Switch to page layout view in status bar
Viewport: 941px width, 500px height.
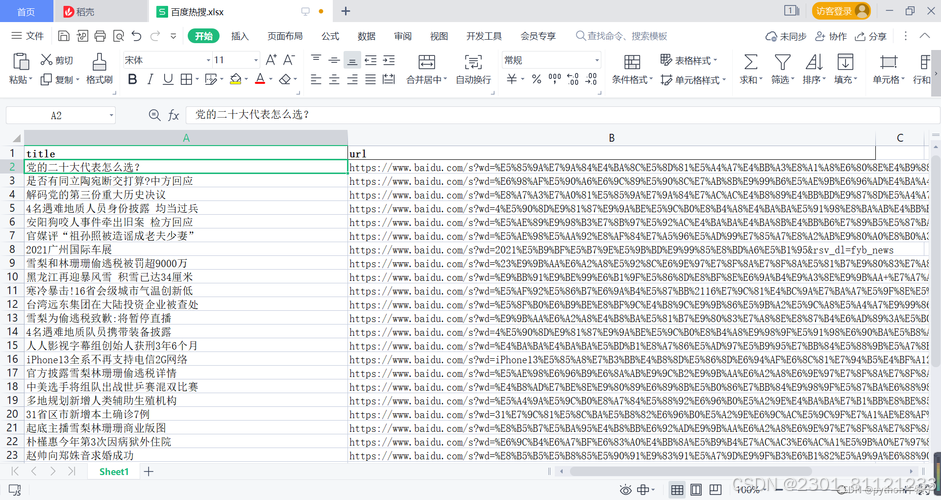coord(696,490)
